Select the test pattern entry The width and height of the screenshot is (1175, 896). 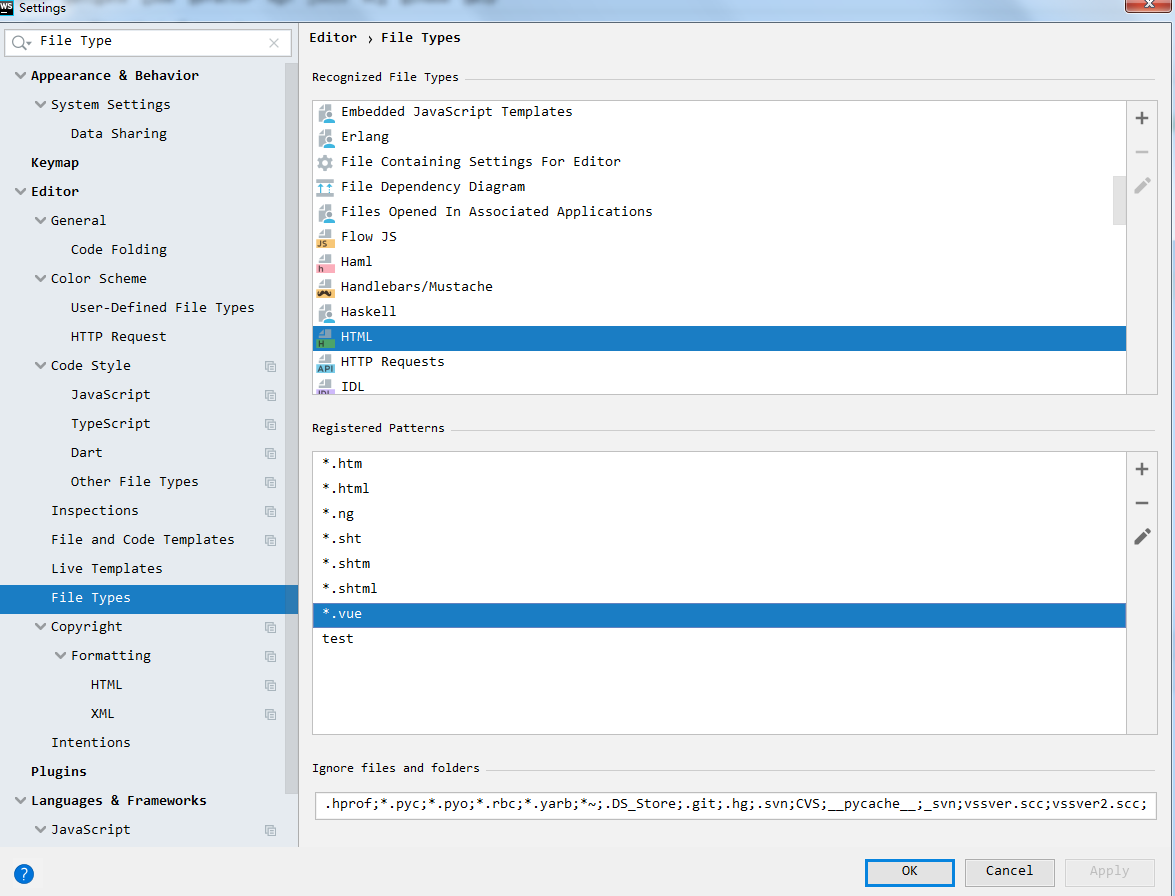[x=719, y=640]
